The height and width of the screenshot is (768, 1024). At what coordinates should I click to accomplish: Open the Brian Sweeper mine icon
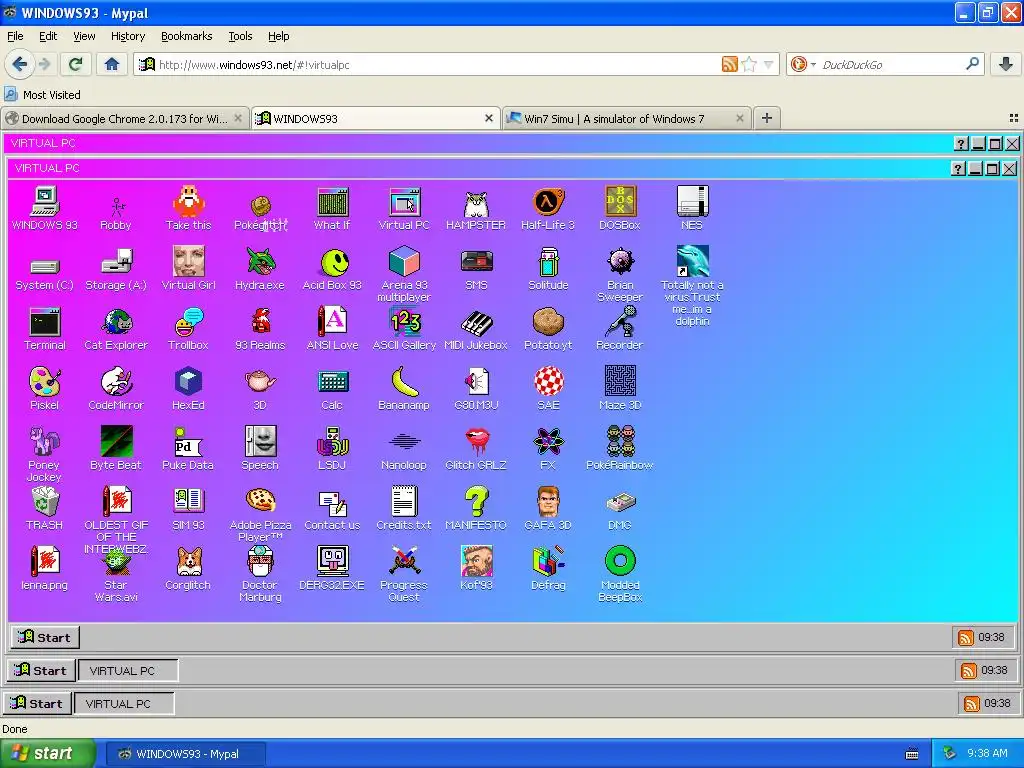pyautogui.click(x=620, y=273)
